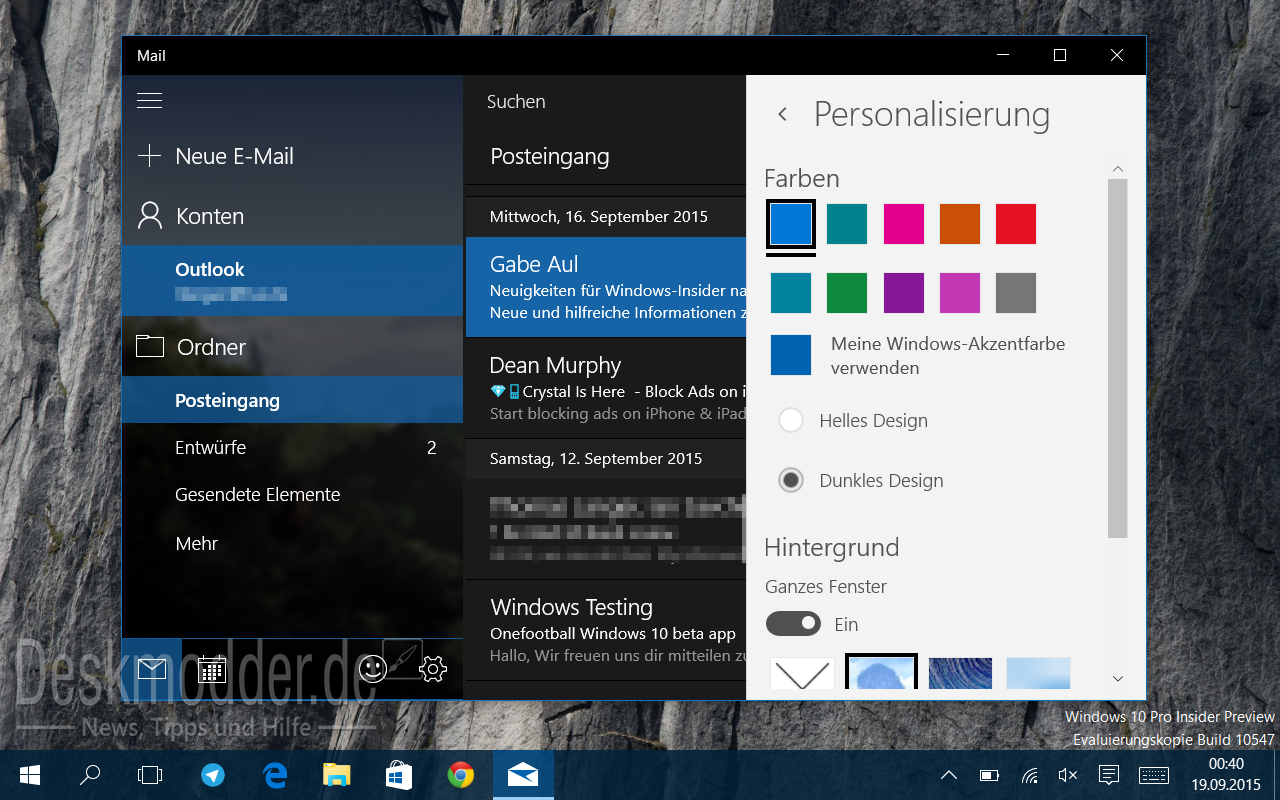Select the gray color swatch

tap(1015, 293)
